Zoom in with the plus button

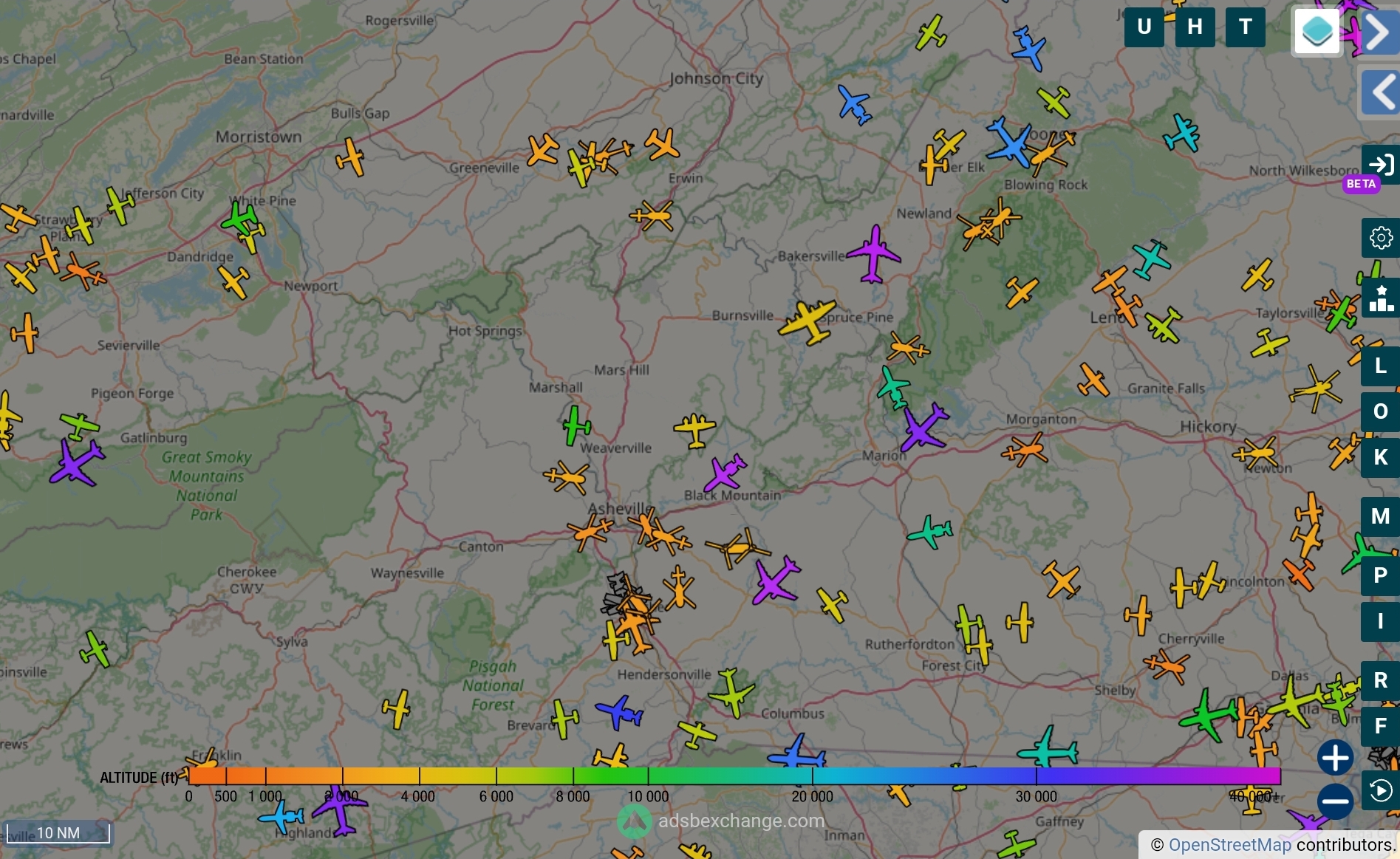click(x=1335, y=758)
